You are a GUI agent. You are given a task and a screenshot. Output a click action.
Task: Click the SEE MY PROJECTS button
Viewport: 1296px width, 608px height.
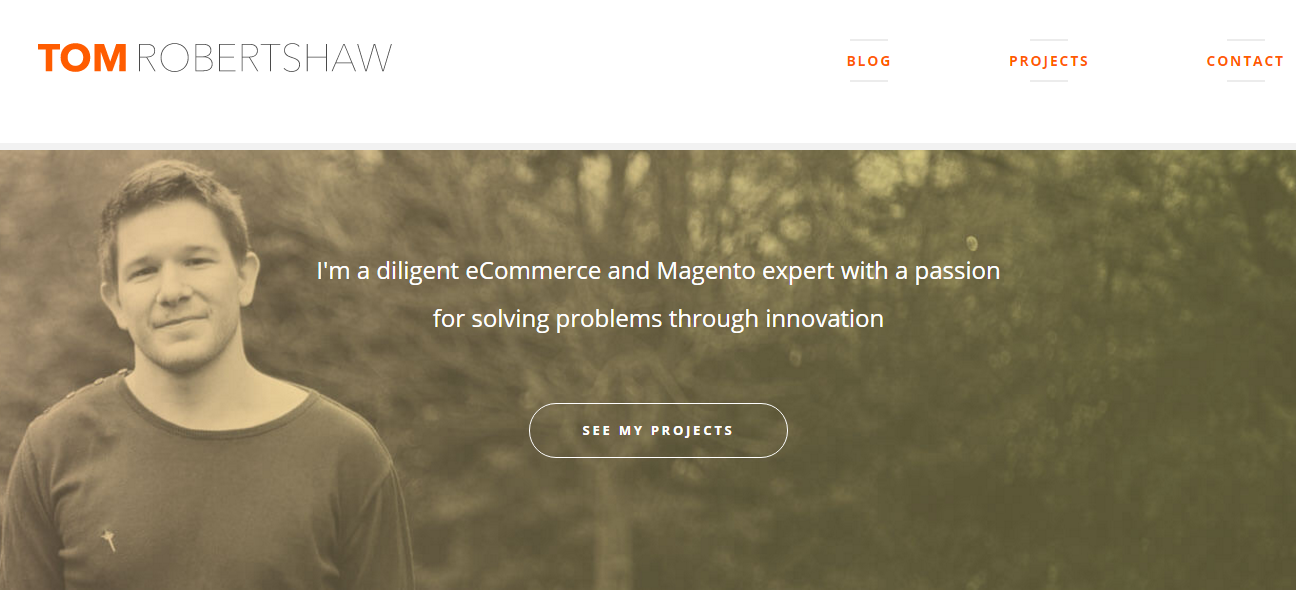coord(658,430)
